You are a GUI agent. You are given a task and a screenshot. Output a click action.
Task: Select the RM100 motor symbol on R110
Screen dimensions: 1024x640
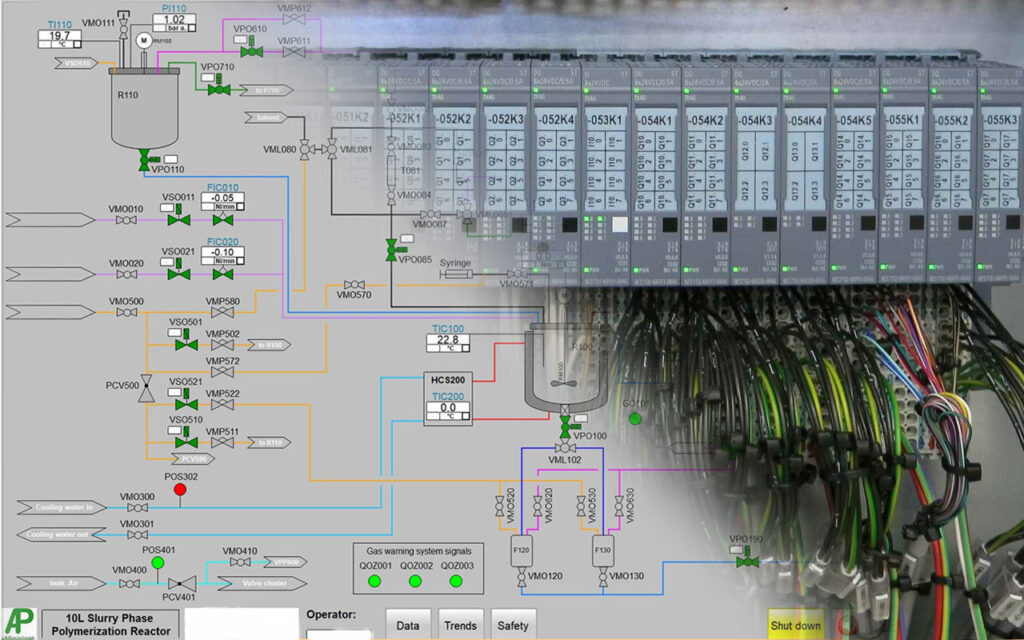coord(144,40)
